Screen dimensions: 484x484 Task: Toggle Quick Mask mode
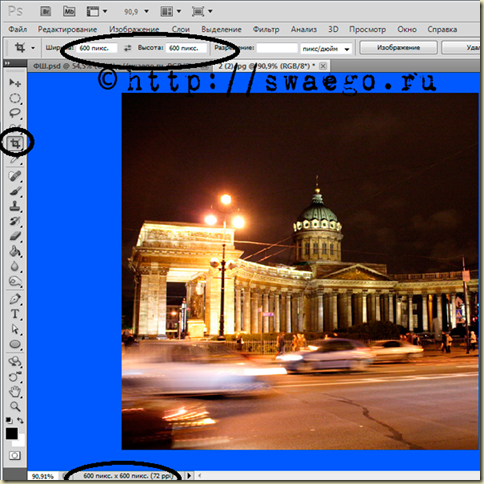15,455
